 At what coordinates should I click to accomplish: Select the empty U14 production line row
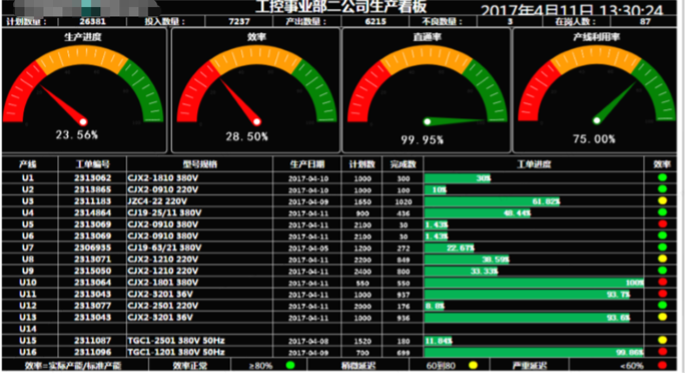[339, 329]
